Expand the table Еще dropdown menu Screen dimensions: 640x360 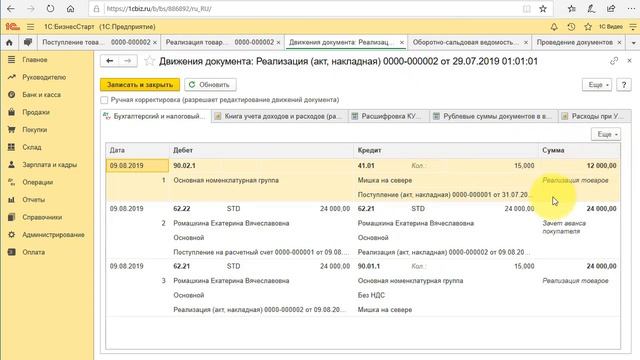tap(606, 134)
